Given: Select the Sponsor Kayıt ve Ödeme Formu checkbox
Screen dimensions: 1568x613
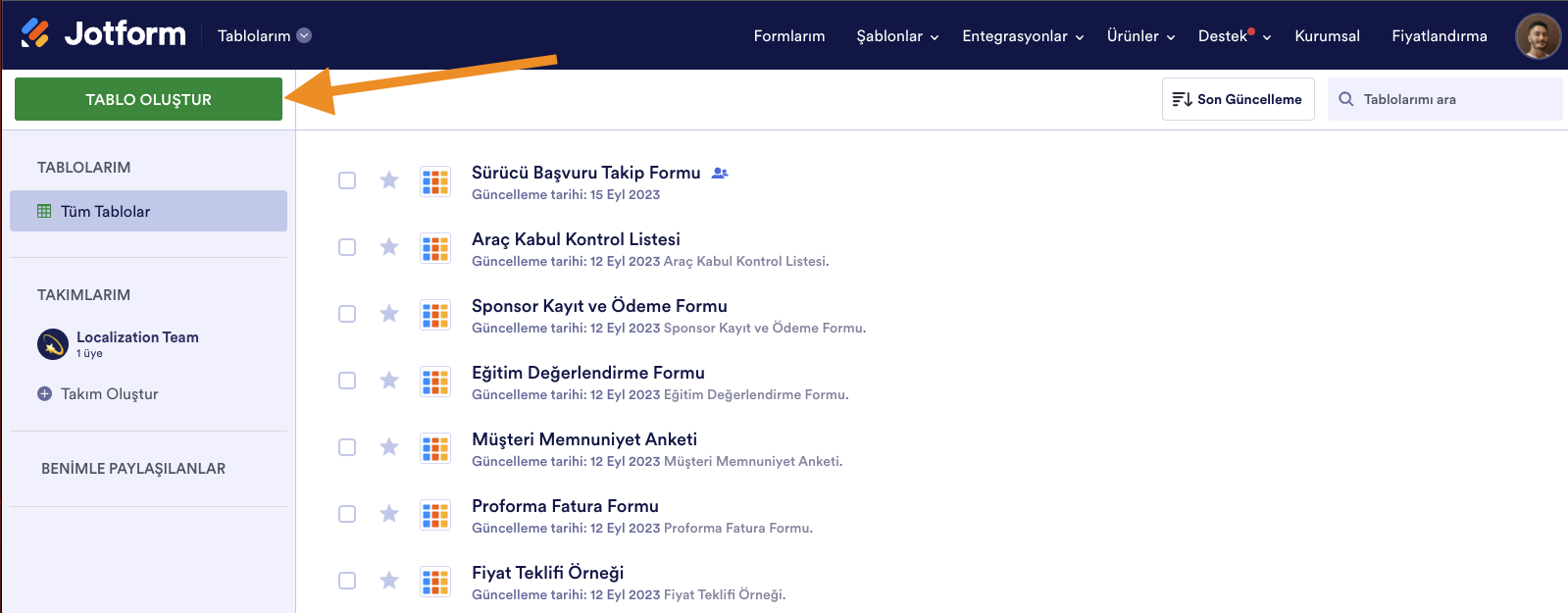Looking at the screenshot, I should pyautogui.click(x=347, y=314).
